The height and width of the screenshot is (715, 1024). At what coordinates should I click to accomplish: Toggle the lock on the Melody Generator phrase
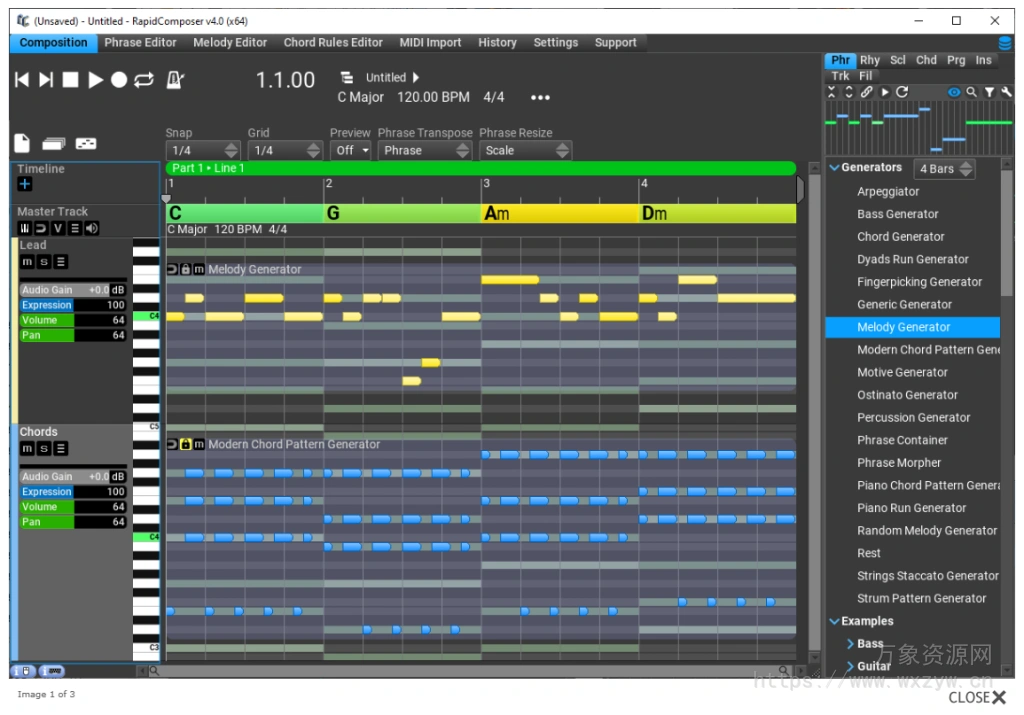coord(186,269)
